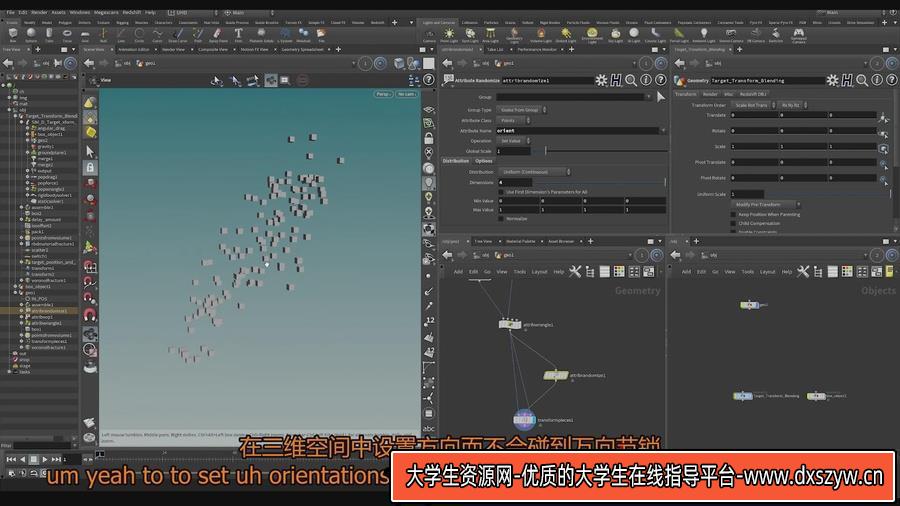This screenshot has width=900, height=506.
Task: Select the Environment Light shelf tool
Action: [592, 35]
